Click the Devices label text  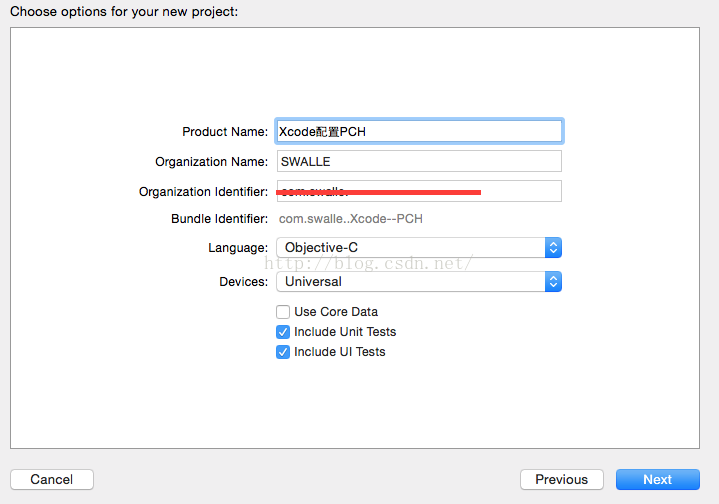[243, 282]
